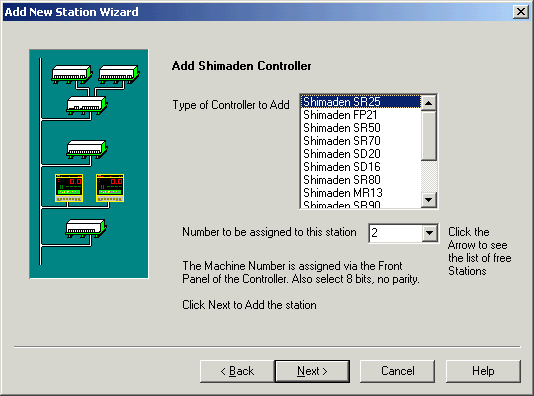Open Help for the wizard
This screenshot has width=534, height=396.
click(x=483, y=371)
